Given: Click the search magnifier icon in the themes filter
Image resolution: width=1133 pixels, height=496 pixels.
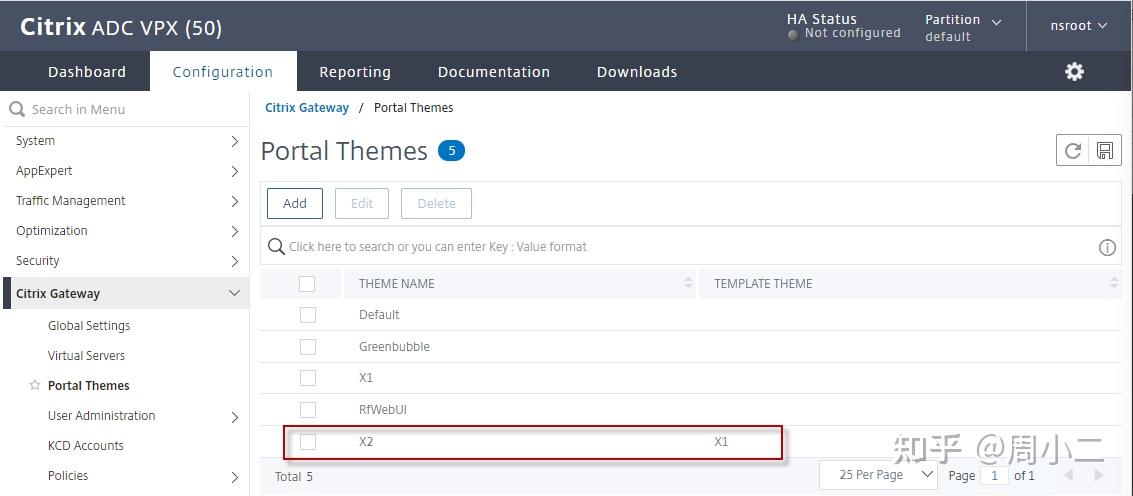Looking at the screenshot, I should [276, 247].
